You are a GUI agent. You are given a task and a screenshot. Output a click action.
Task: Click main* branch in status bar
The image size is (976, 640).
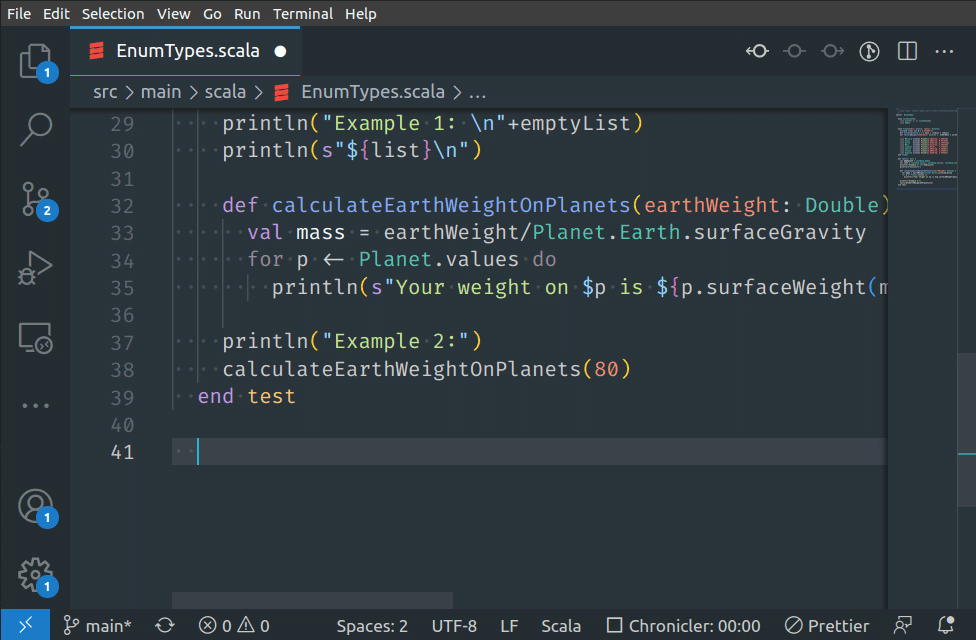click(x=98, y=626)
